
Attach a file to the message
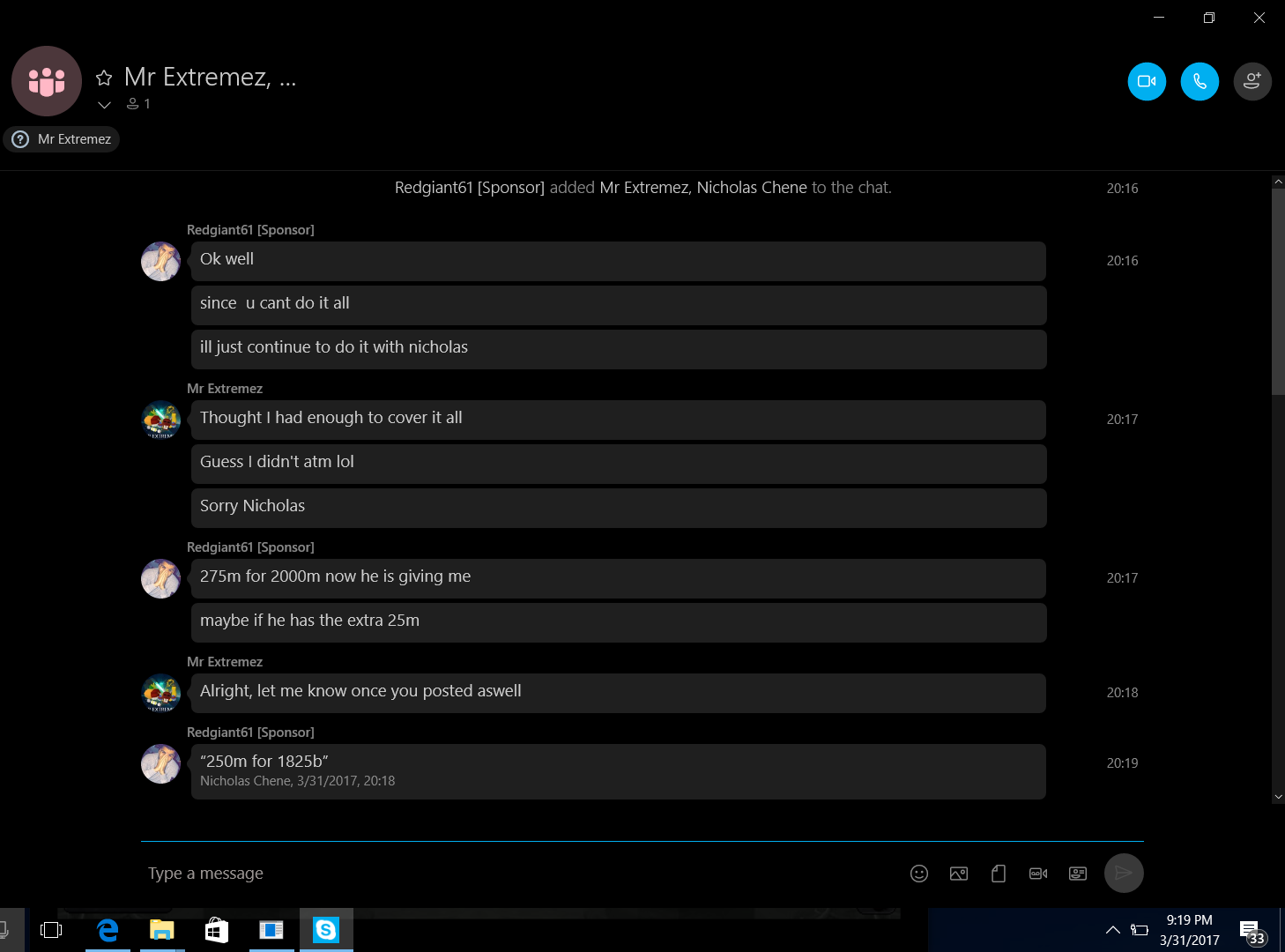[x=999, y=874]
